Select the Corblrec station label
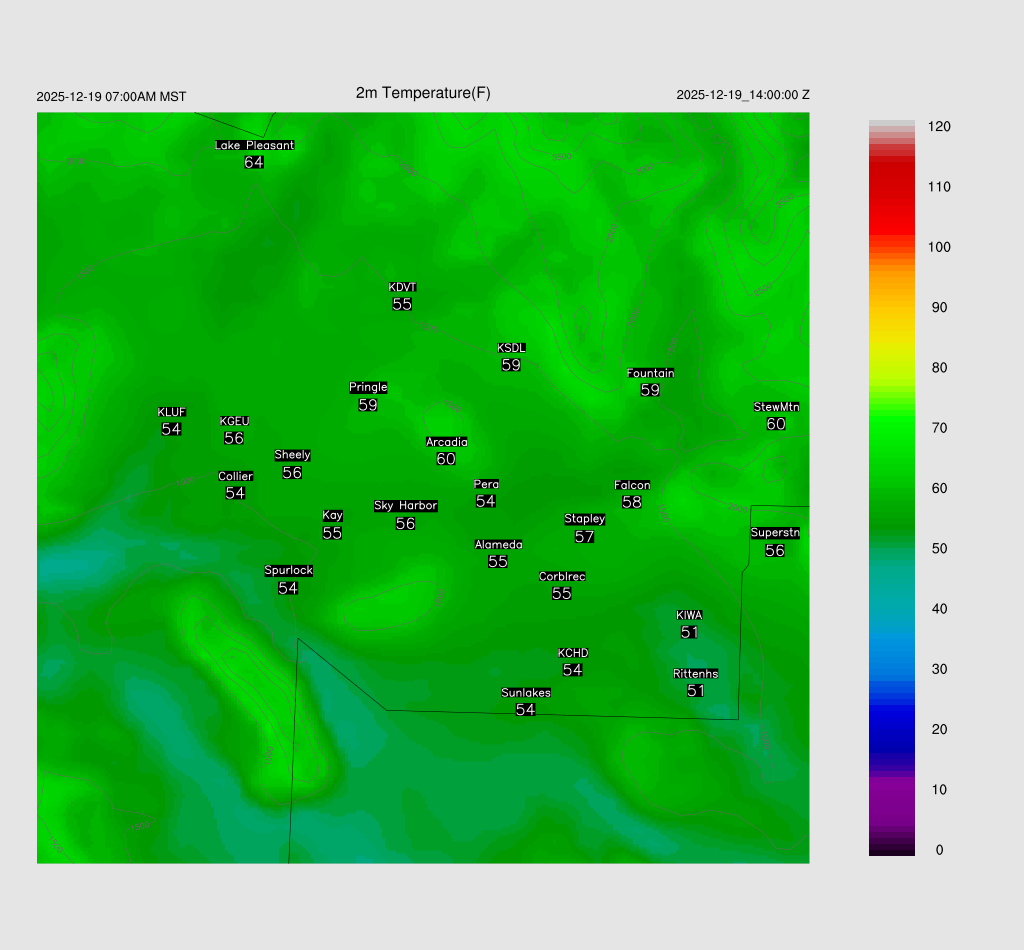Screen dimensions: 1024x950 [562, 577]
